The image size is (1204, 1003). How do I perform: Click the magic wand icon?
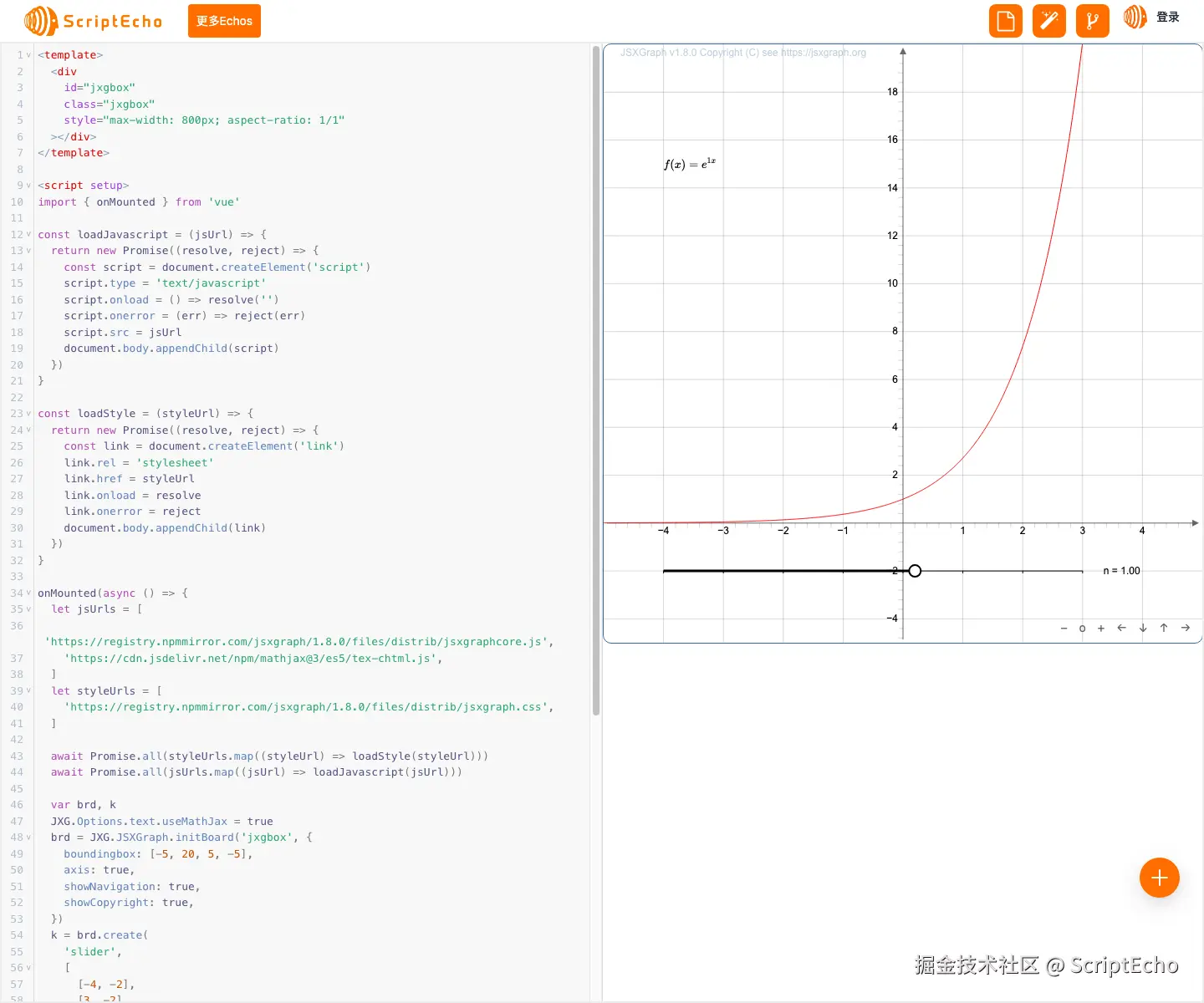(x=1049, y=21)
